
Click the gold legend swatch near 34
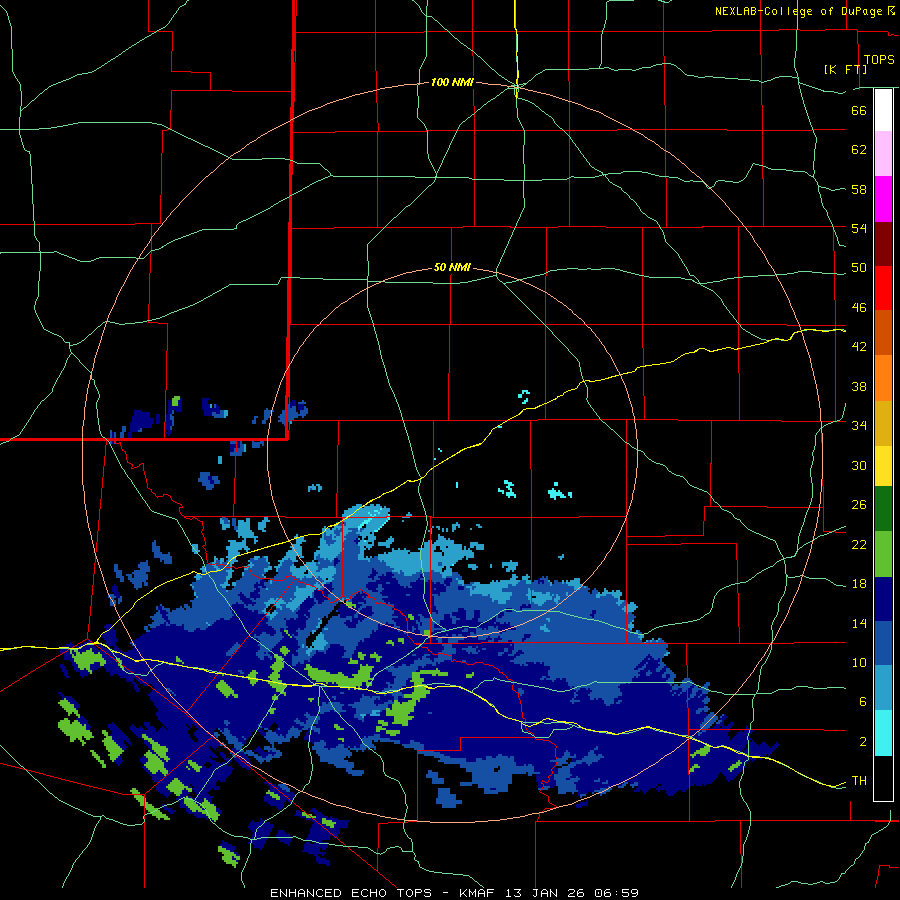(883, 424)
